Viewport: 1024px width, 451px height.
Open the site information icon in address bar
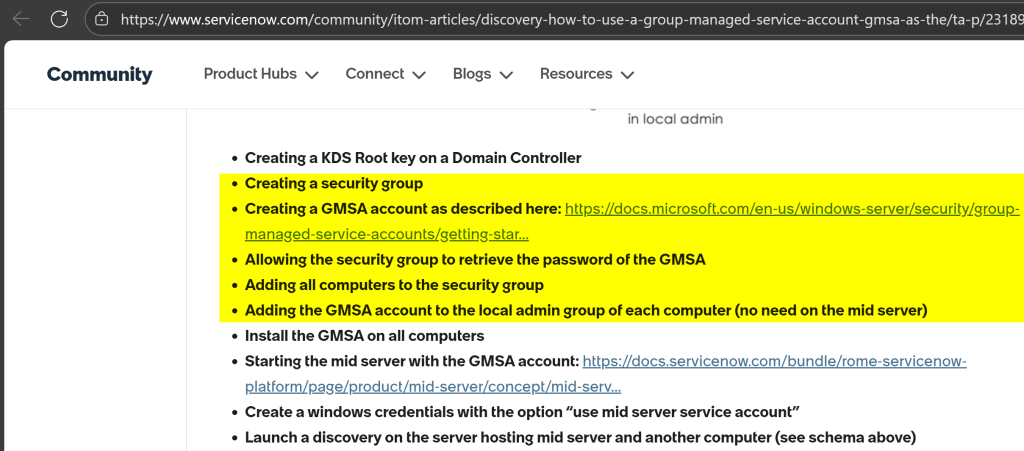(x=101, y=18)
